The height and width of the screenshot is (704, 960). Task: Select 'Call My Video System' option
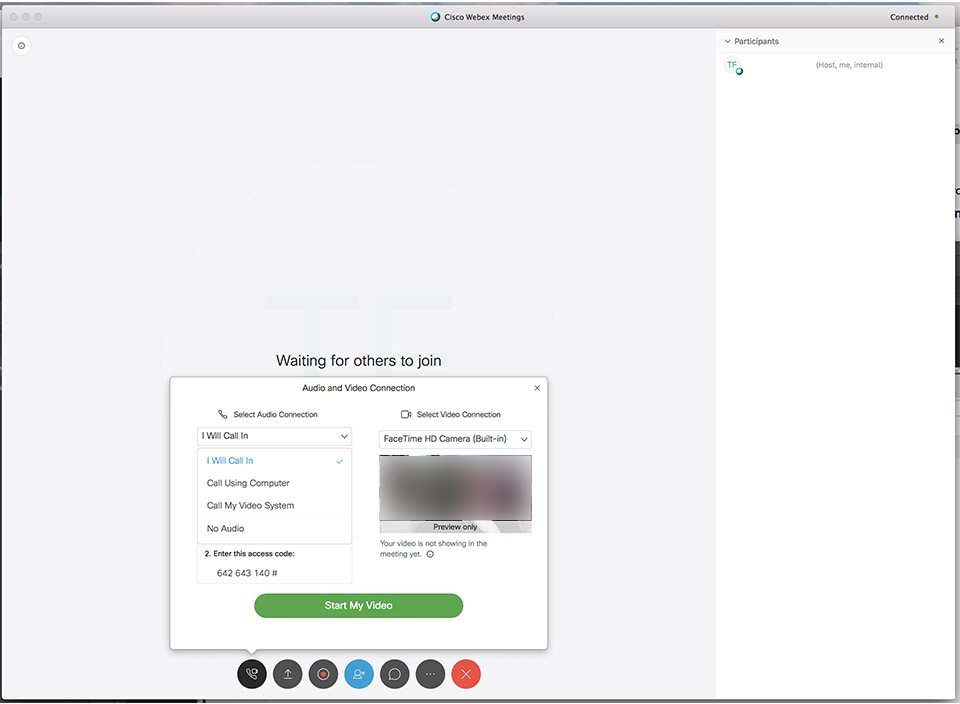(250, 506)
